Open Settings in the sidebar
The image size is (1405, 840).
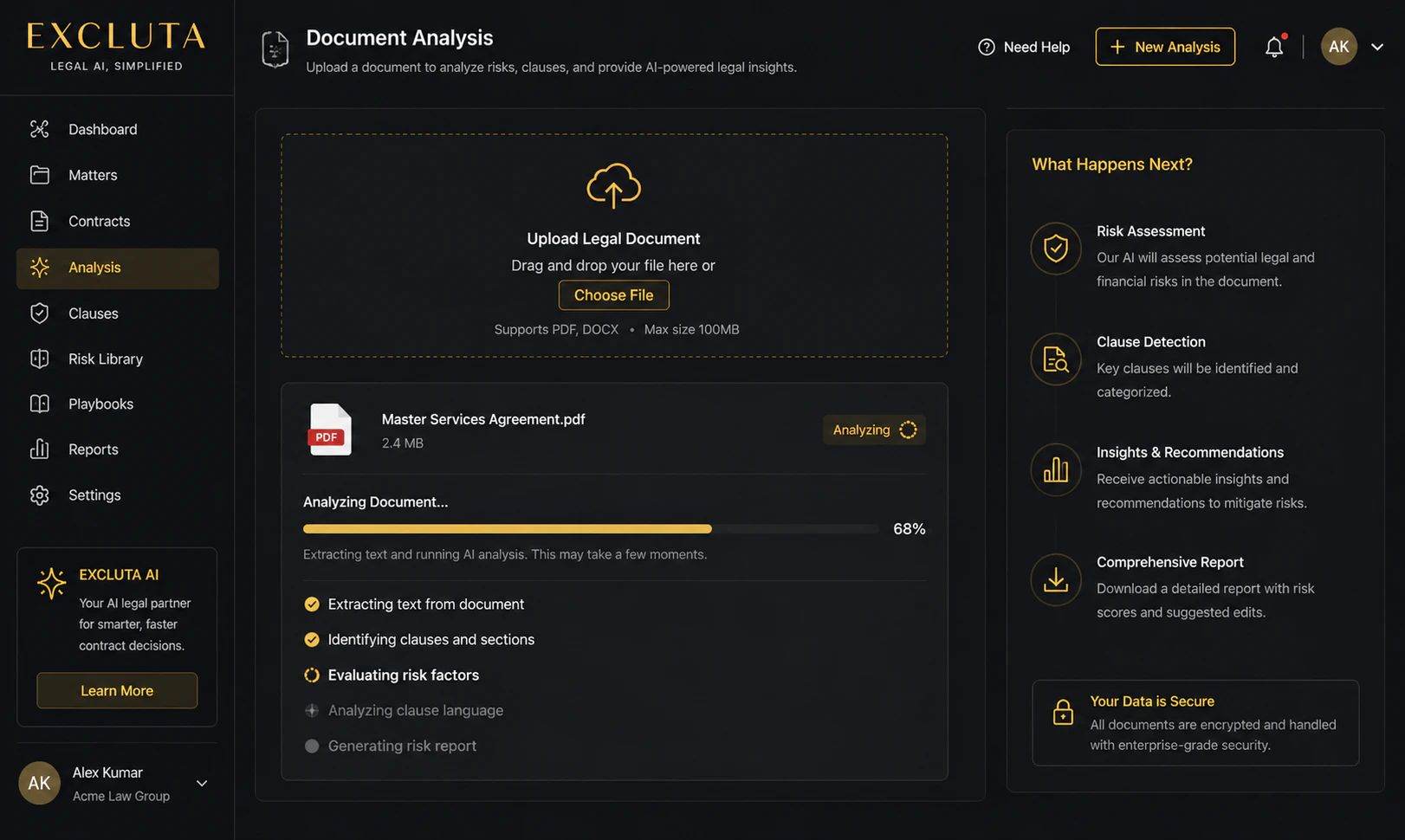117,495
